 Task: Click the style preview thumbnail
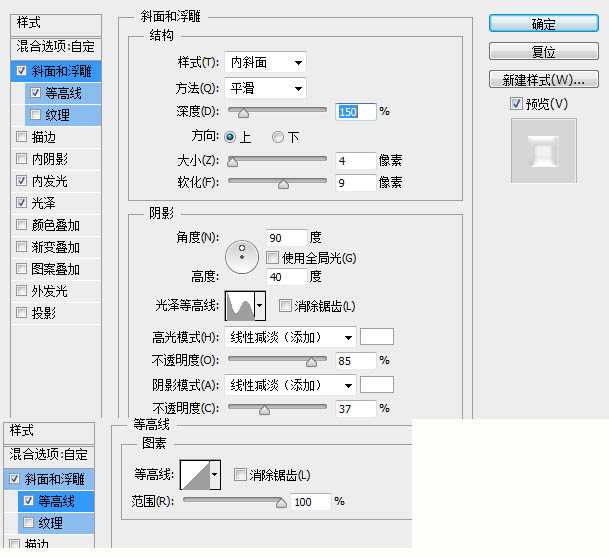click(x=543, y=151)
